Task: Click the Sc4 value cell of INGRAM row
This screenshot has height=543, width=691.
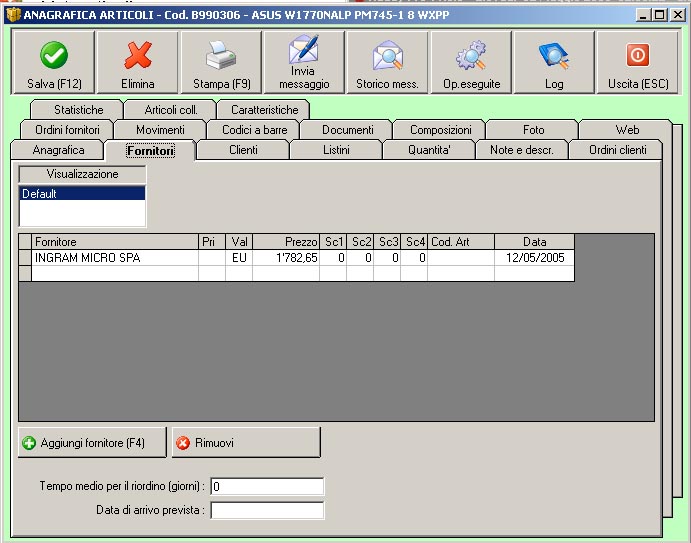Action: 414,258
